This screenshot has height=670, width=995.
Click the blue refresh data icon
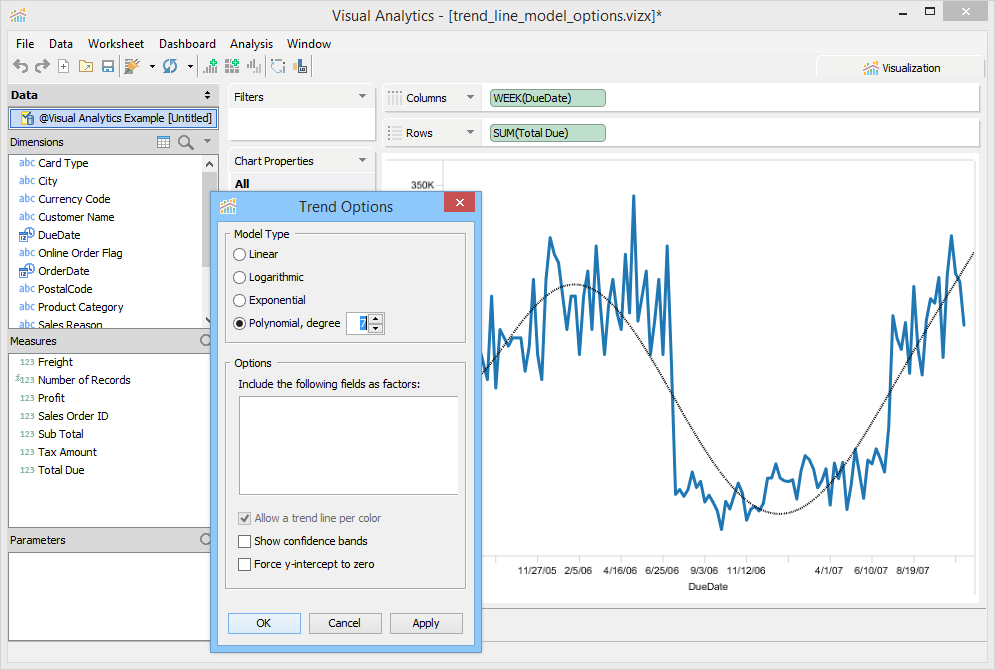[x=170, y=66]
